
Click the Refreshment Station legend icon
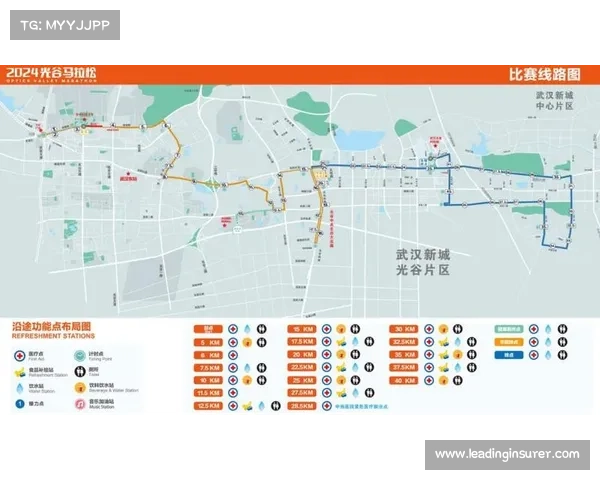tap(20, 372)
